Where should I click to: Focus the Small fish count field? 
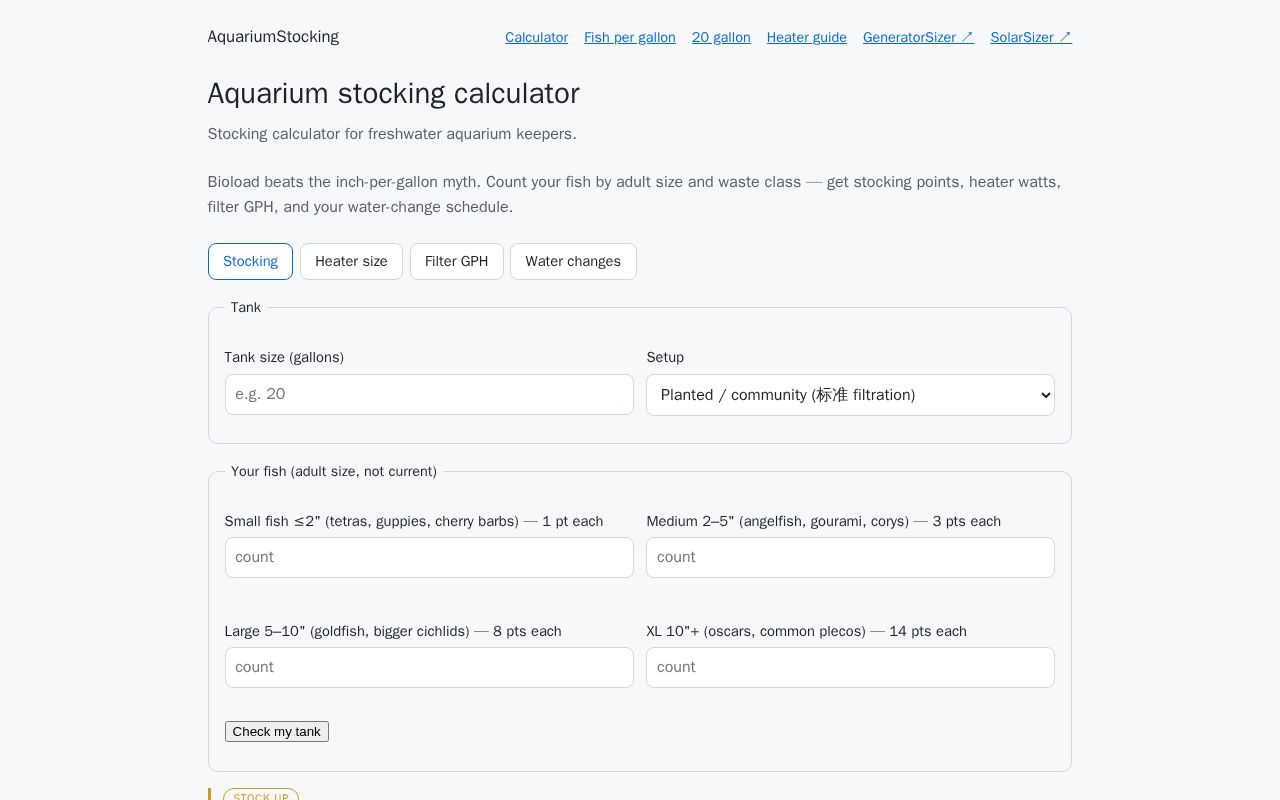pyautogui.click(x=429, y=557)
